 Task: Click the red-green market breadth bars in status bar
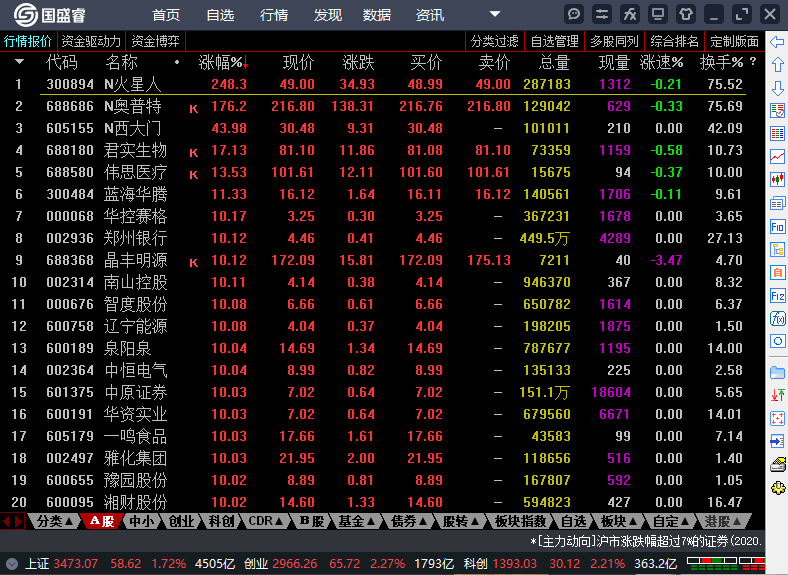coord(726,561)
